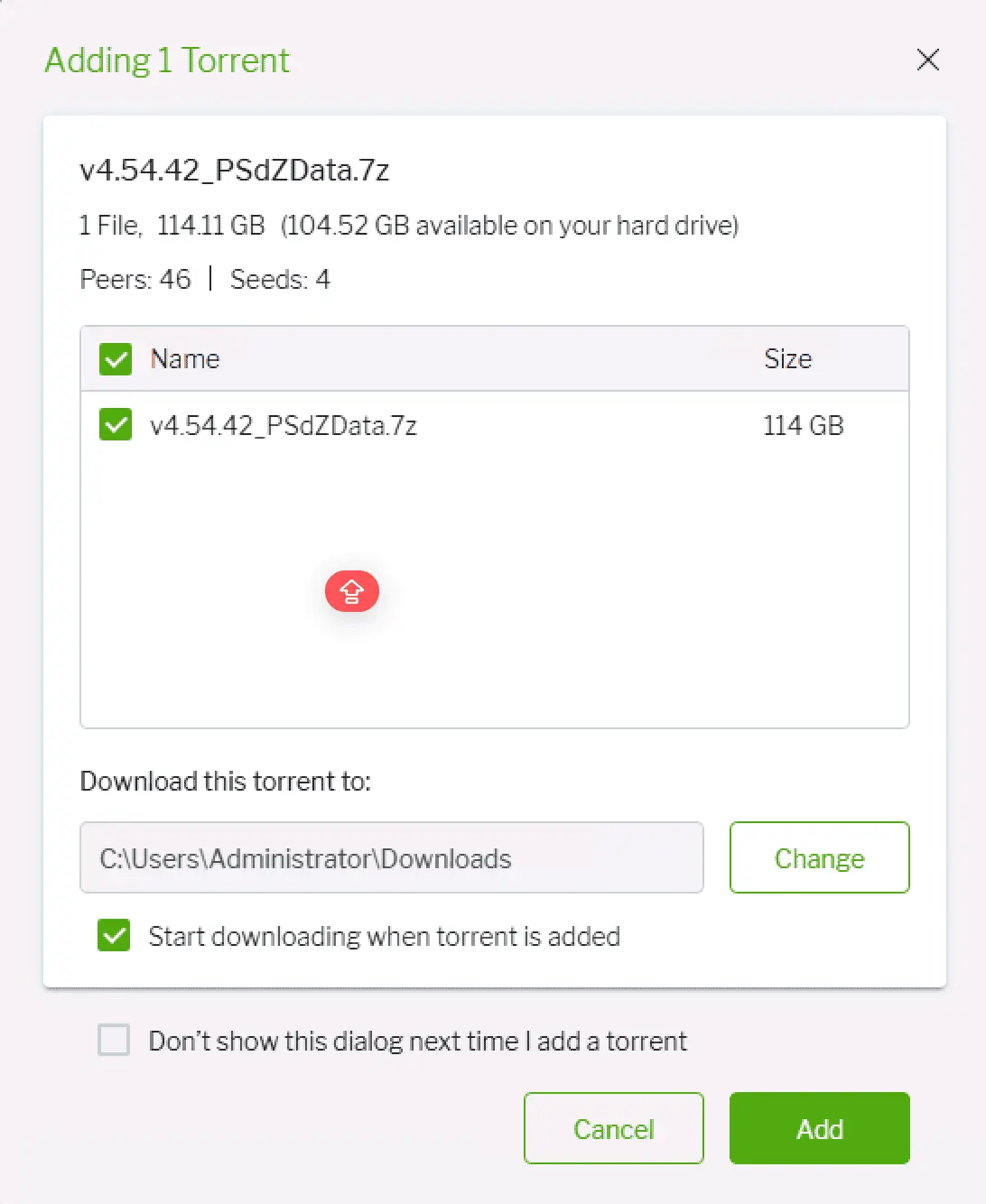Viewport: 986px width, 1204px height.
Task: Click the Adding 1 Torrent heading
Action: (x=167, y=60)
